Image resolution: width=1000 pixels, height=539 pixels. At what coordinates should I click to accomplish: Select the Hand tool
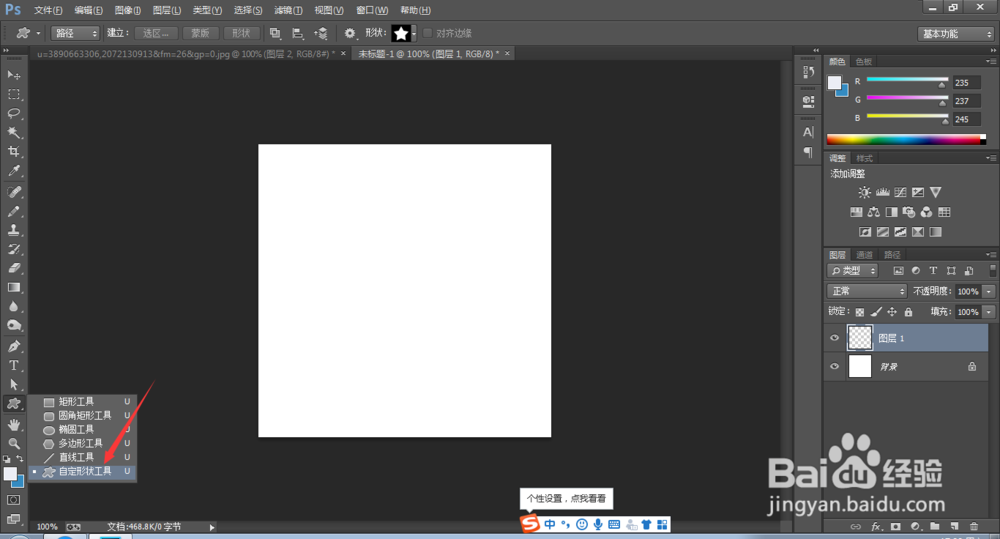[x=13, y=425]
